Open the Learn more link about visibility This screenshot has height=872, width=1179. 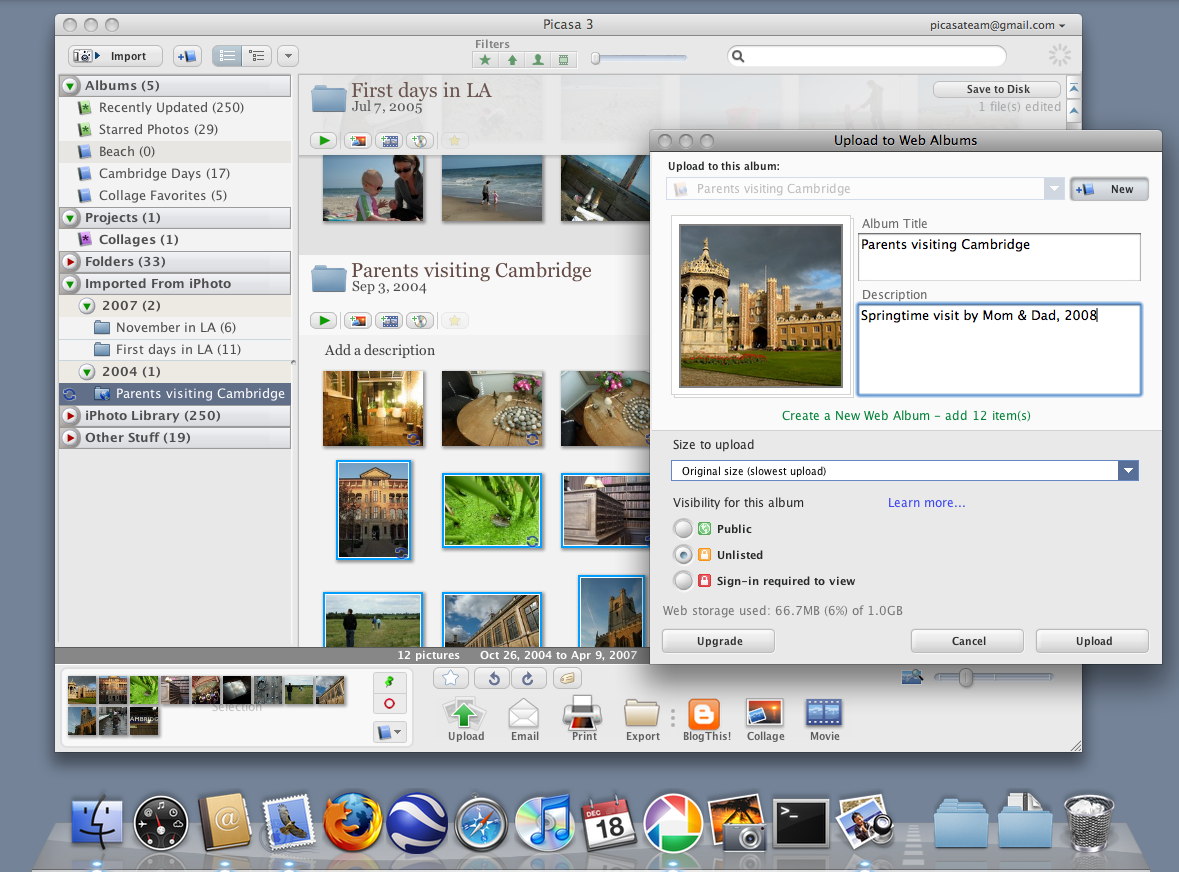point(926,502)
